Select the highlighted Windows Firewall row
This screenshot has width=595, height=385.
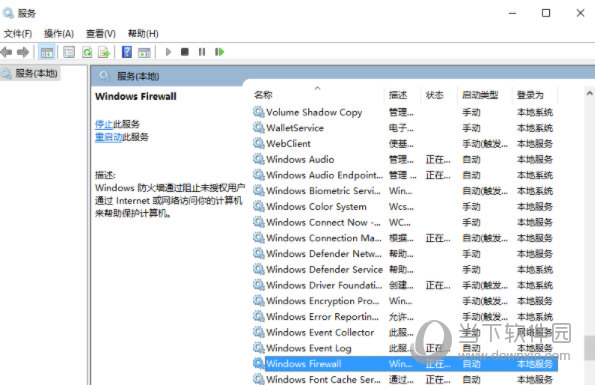pyautogui.click(x=405, y=364)
